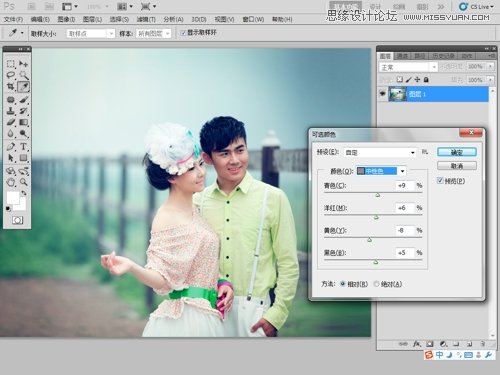
Task: Select the Eraser tool
Action: 11,122
